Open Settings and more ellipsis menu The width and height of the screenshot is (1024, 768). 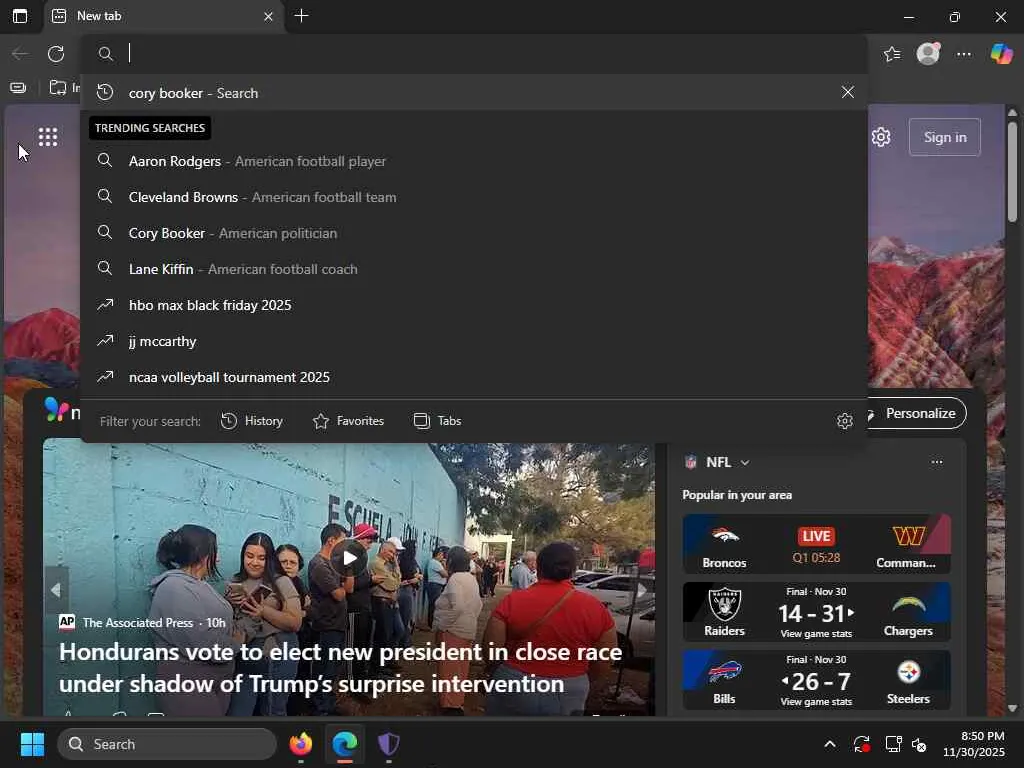pyautogui.click(x=964, y=54)
